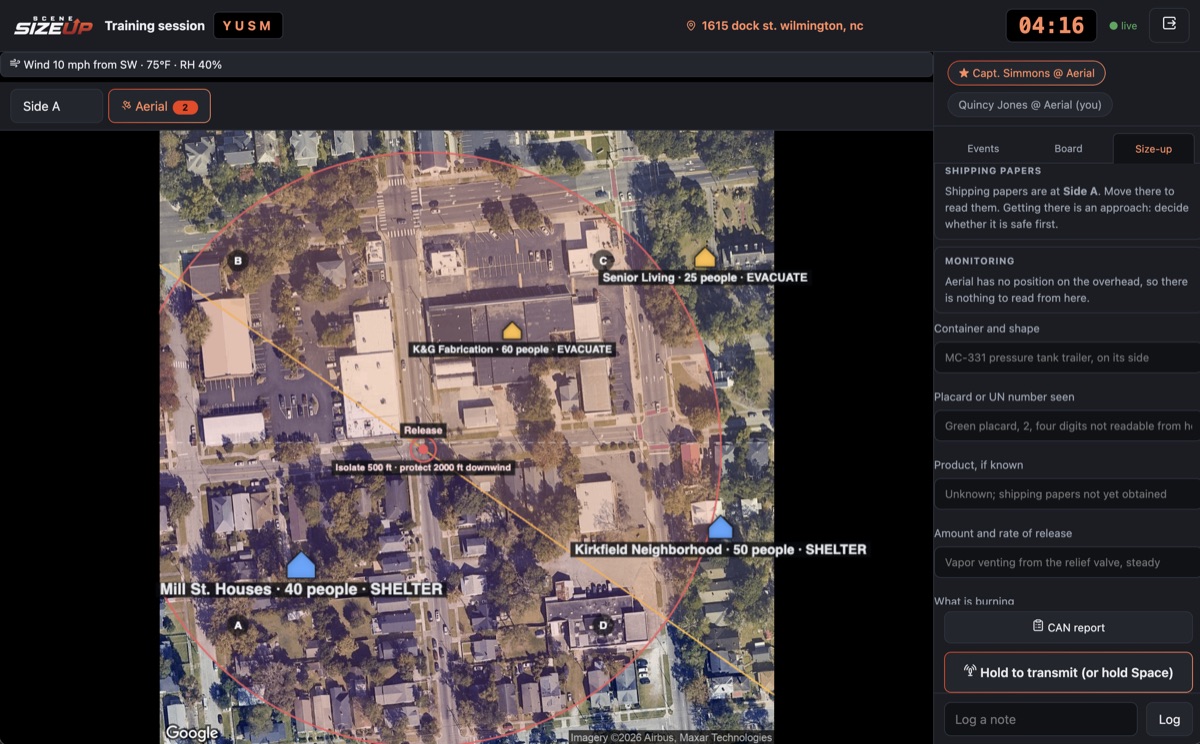
Task: Click the Isolate 500 ft protect 2000 ft label
Action: 423,468
